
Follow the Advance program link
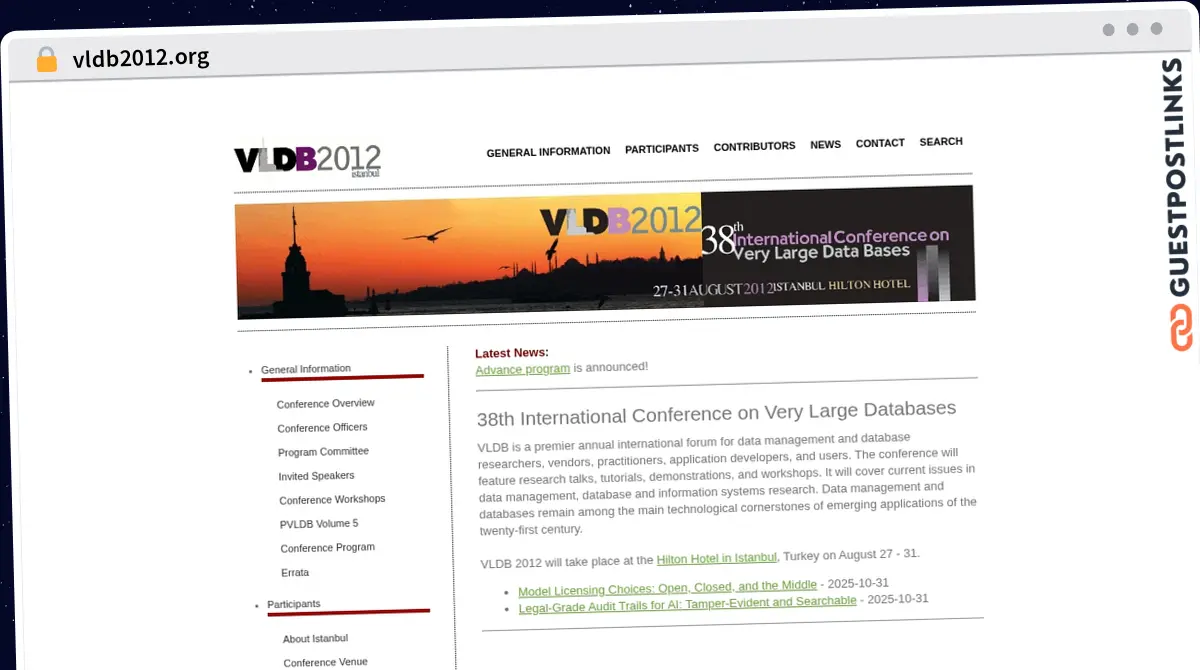pos(522,369)
